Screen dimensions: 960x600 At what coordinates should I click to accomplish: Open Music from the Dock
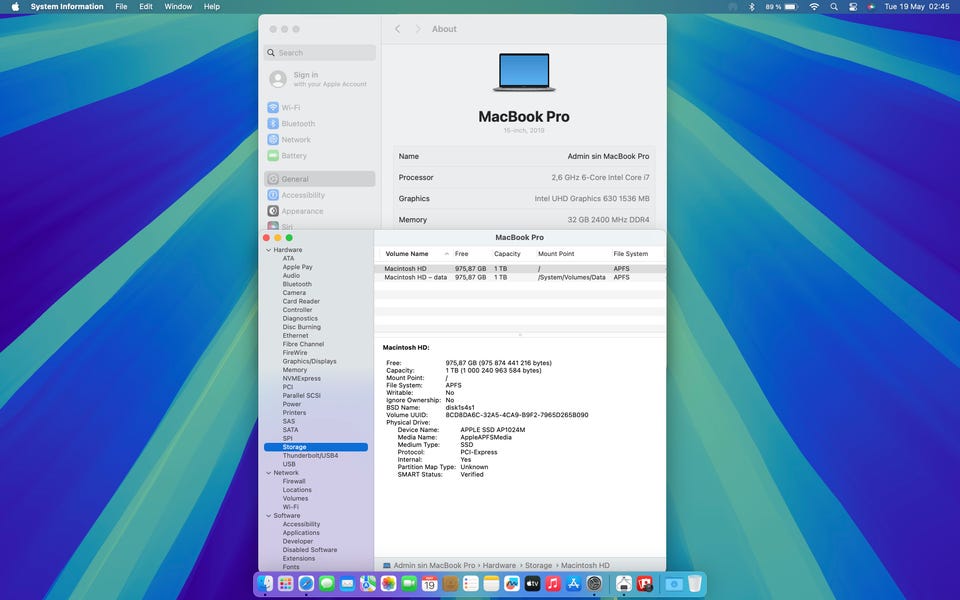[553, 583]
